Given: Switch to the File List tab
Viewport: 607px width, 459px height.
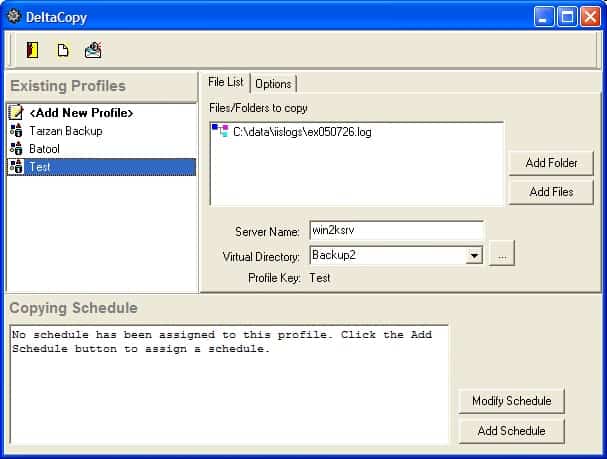Looking at the screenshot, I should coord(224,82).
